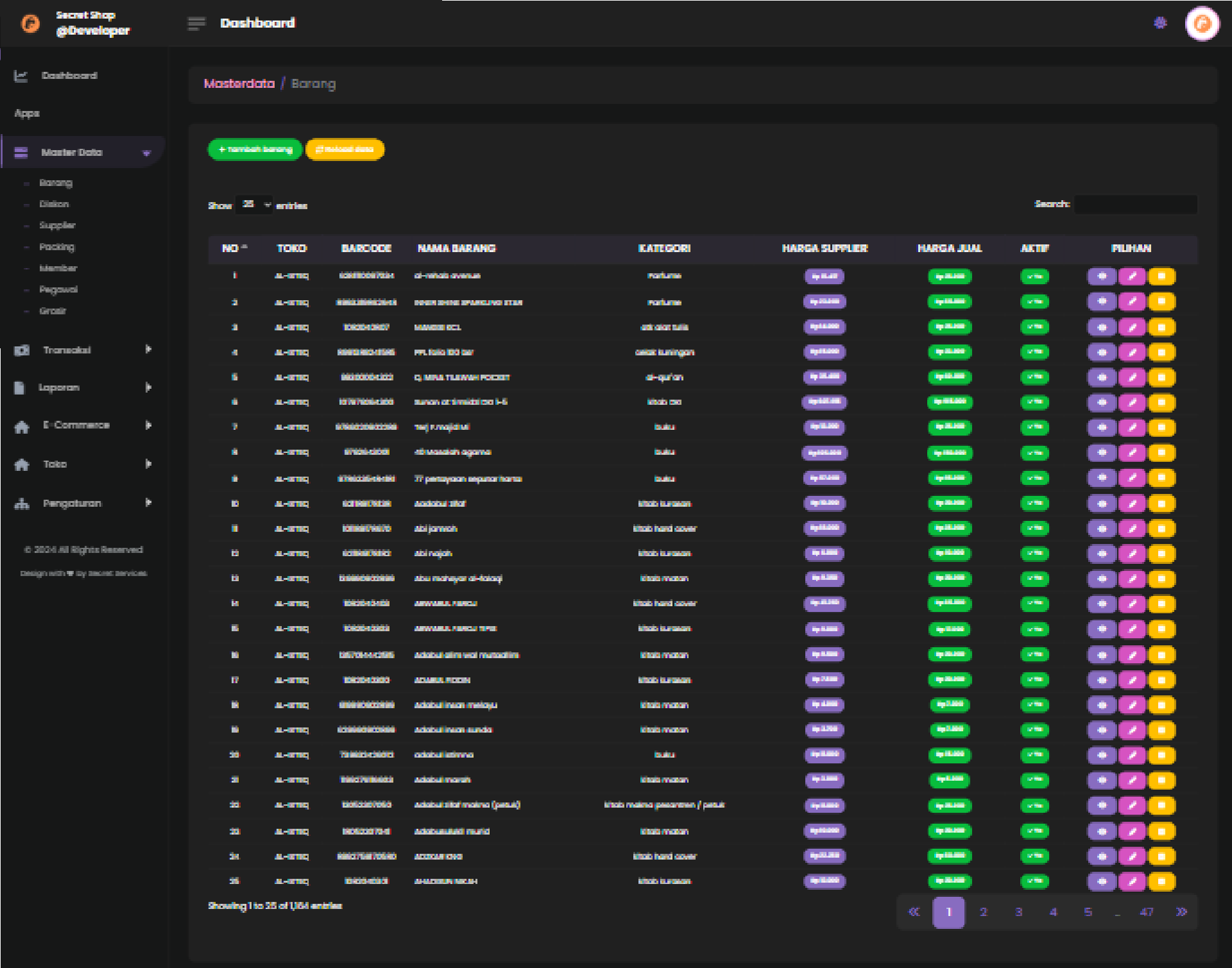Open the settings gear icon in header
This screenshot has height=968, width=1232.
pos(1160,23)
